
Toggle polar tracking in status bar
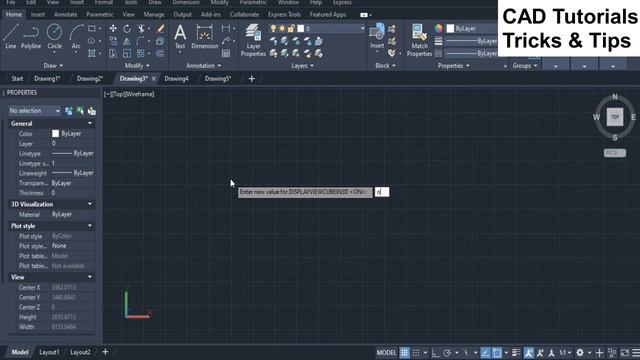click(x=447, y=352)
